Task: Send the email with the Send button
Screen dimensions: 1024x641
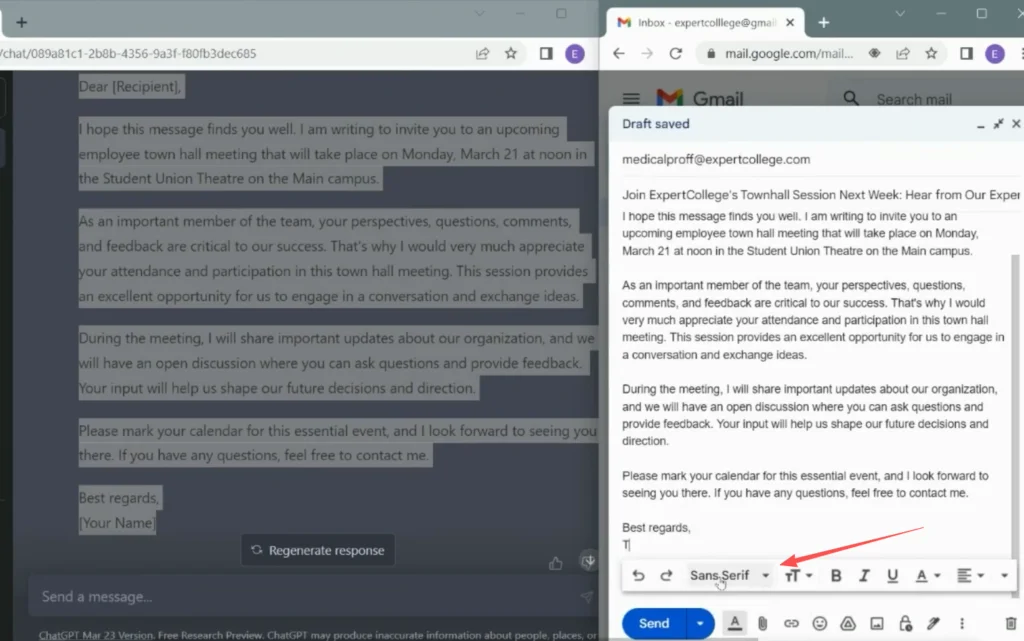Action: coord(654,623)
